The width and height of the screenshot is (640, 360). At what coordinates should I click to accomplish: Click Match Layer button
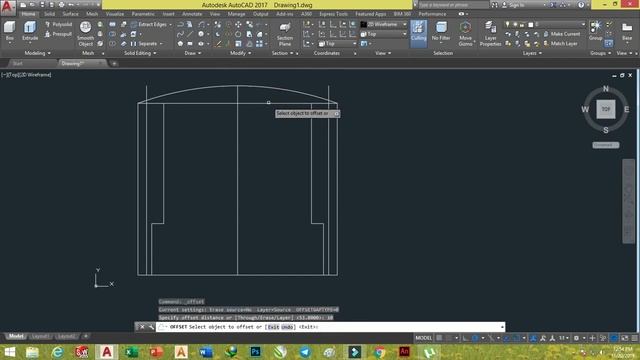(560, 44)
